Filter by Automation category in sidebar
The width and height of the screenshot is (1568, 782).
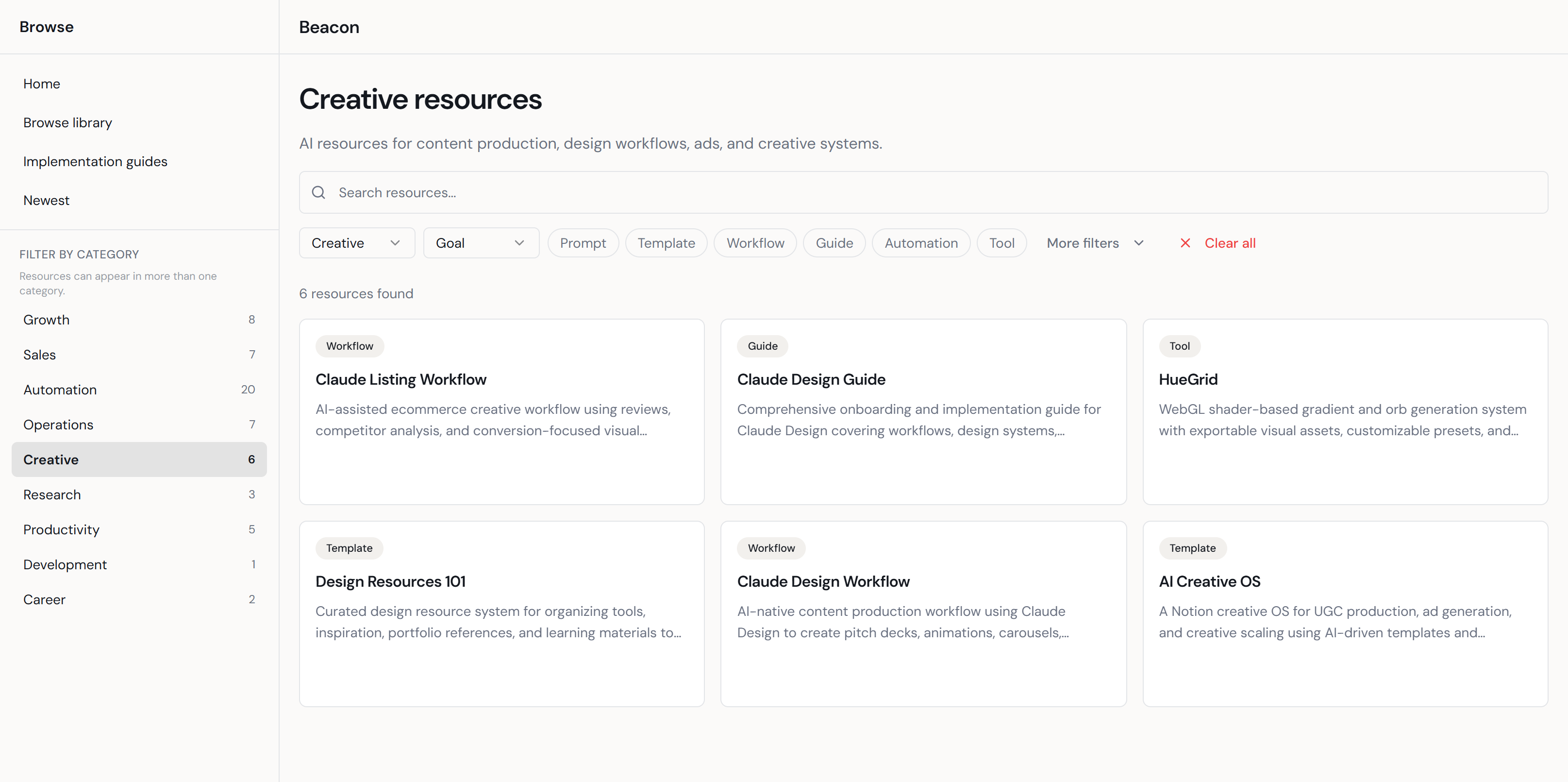139,390
